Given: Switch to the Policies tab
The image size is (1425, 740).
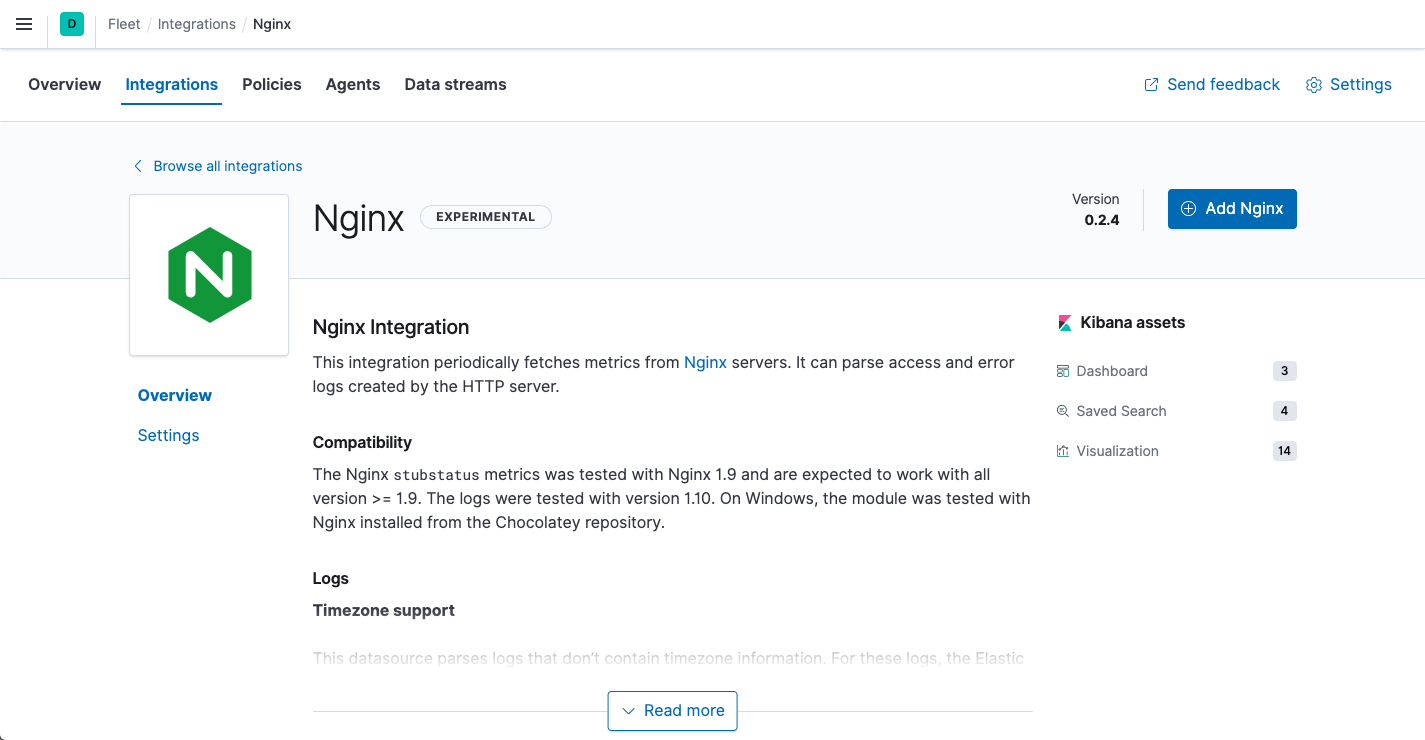Looking at the screenshot, I should [x=271, y=84].
